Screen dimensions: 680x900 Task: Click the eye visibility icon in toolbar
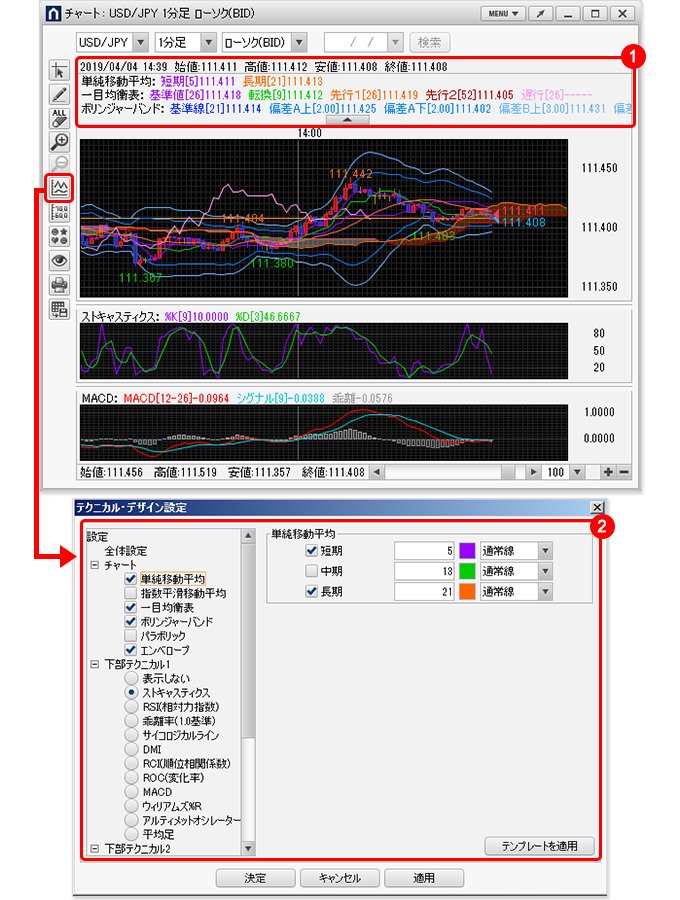(x=59, y=260)
